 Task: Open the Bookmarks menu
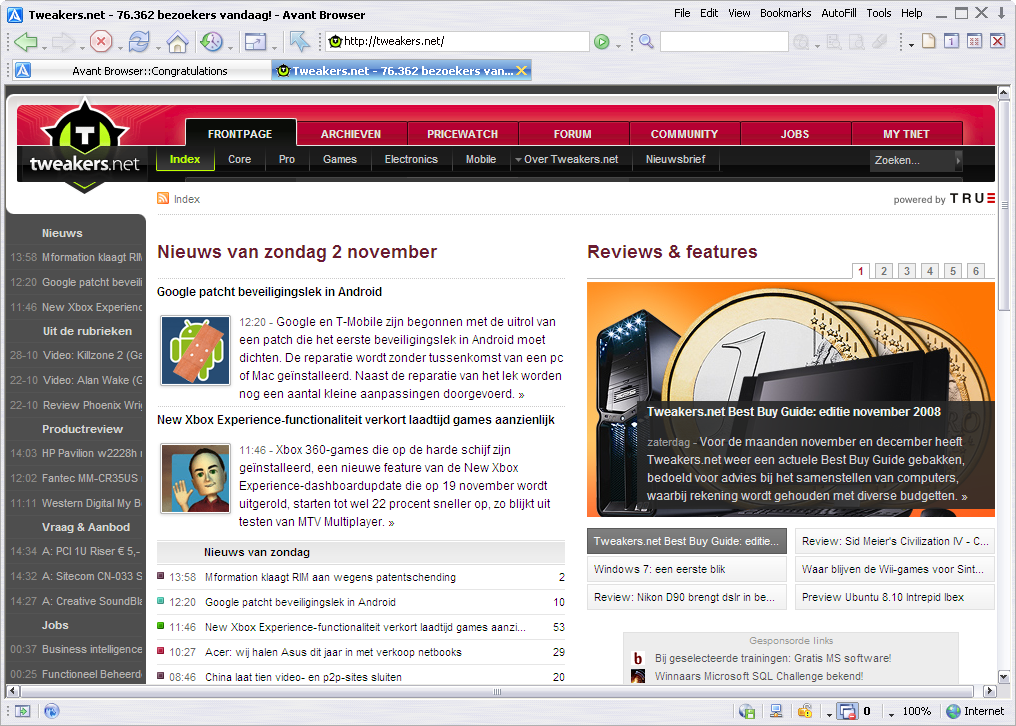[x=785, y=13]
